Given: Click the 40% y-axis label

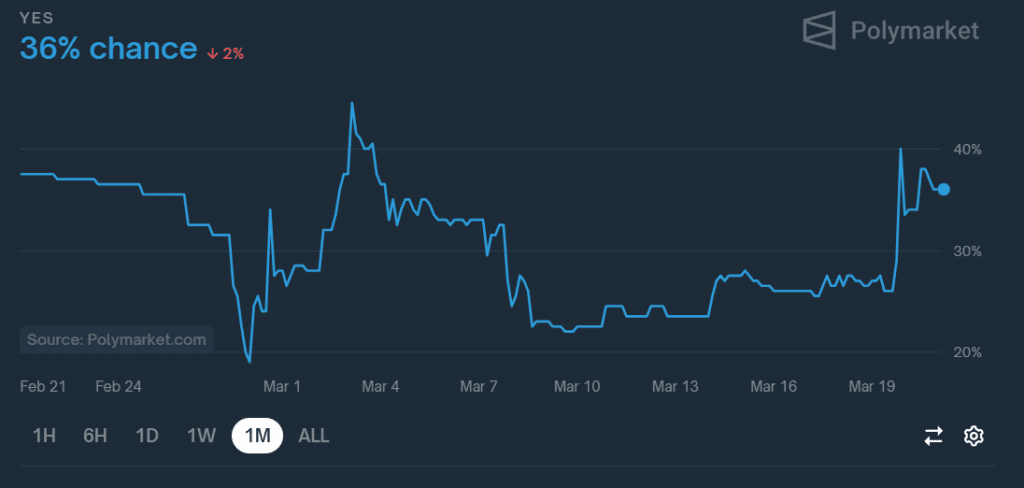Looking at the screenshot, I should 968,150.
